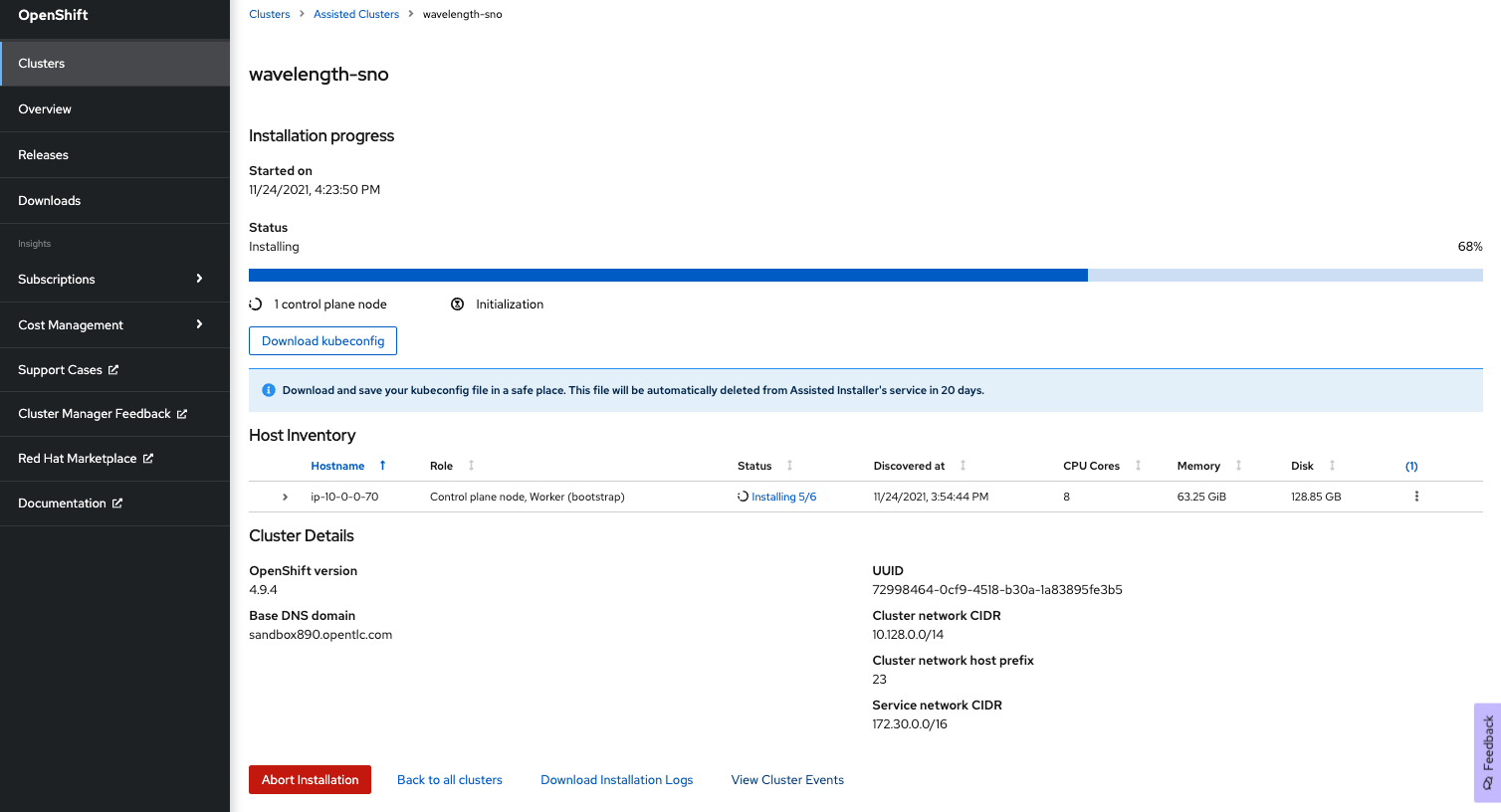This screenshot has height=812, width=1501.
Task: Open the kebab actions menu for ip-10-0-0-70
Action: (x=1416, y=497)
